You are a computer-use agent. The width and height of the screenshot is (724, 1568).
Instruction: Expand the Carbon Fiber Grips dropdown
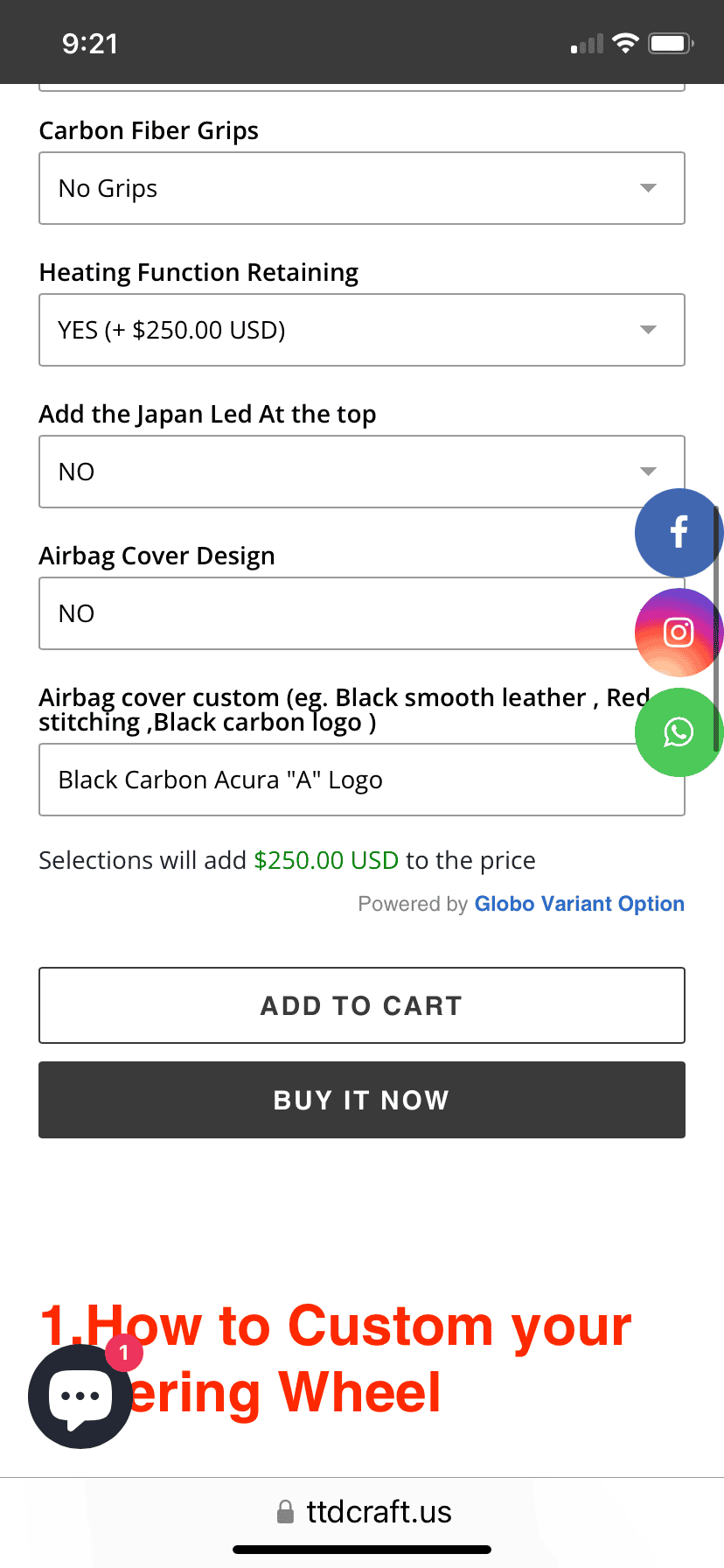click(x=361, y=188)
